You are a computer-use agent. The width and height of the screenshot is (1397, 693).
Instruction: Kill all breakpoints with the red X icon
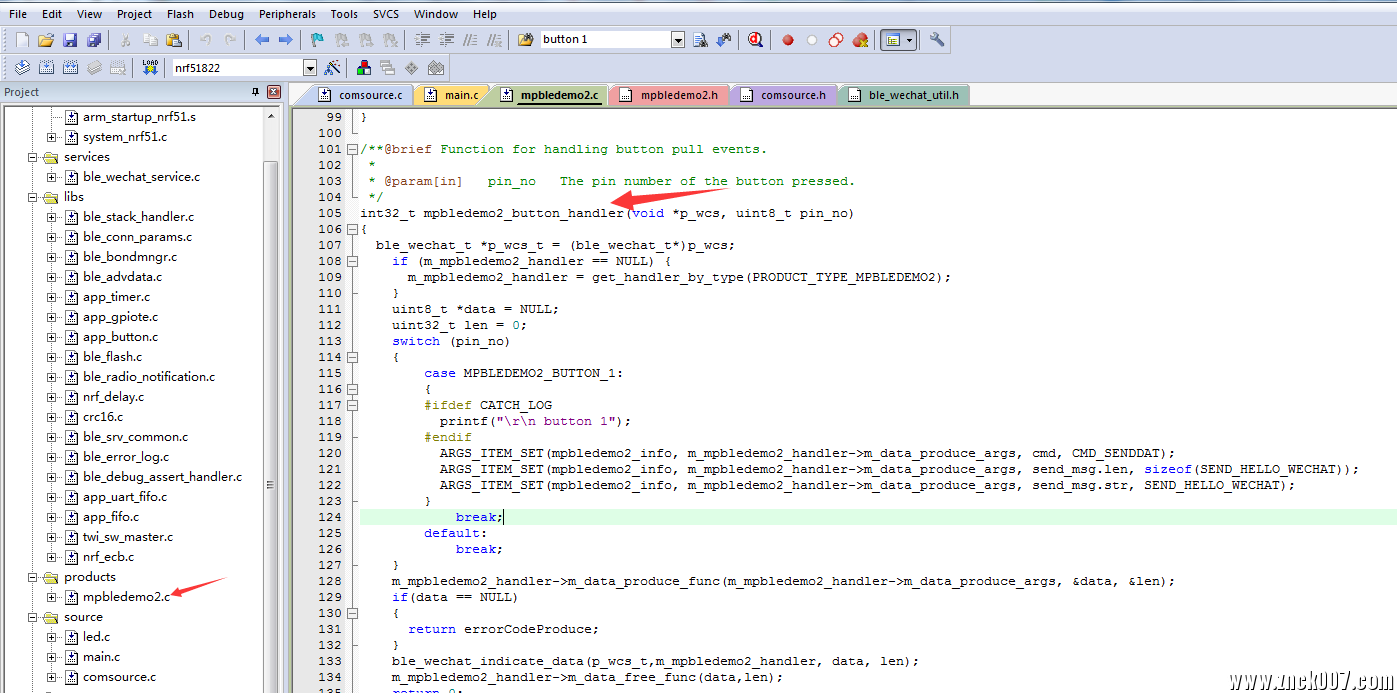click(x=860, y=40)
